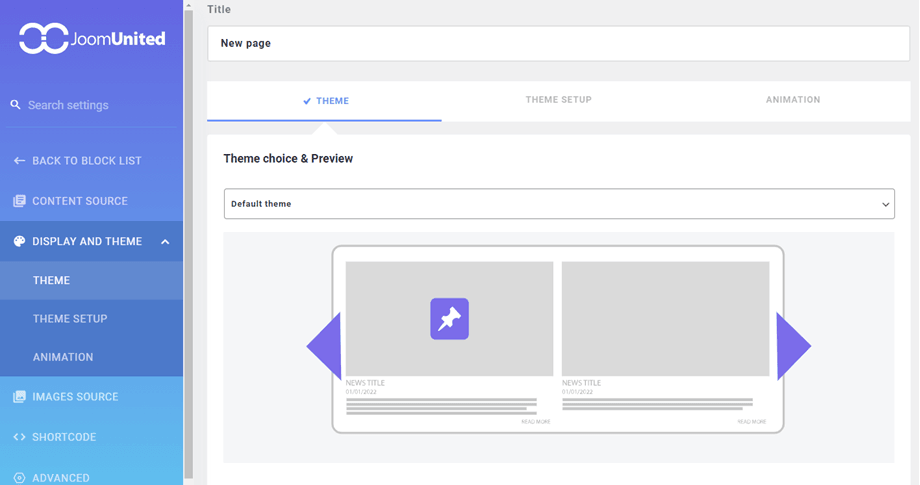The height and width of the screenshot is (485, 920).
Task: Click the Shortcode code brackets icon
Action: [x=19, y=437]
